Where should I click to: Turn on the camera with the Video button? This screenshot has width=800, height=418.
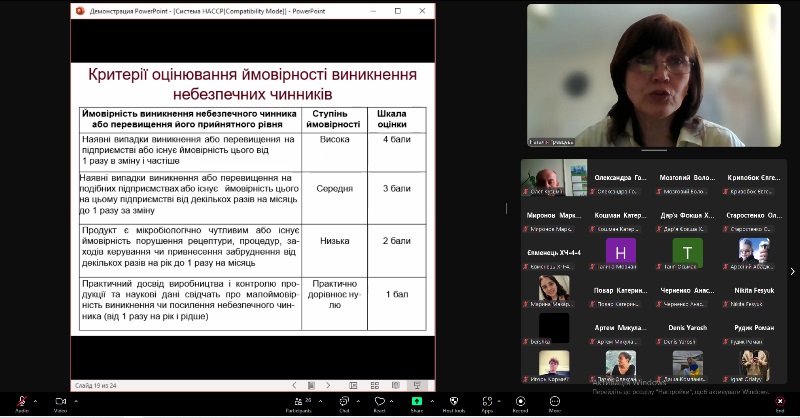tap(61, 404)
